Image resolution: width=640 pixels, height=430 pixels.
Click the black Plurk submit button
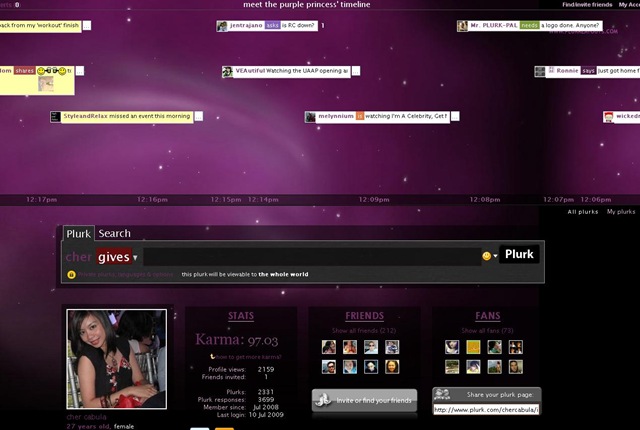(519, 254)
